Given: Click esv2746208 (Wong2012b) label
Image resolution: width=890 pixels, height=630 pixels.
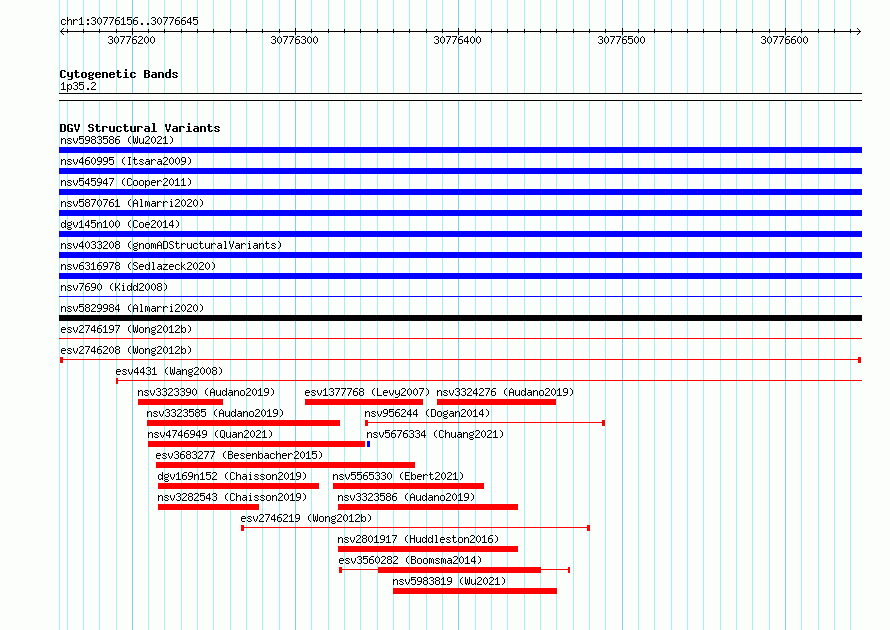Looking at the screenshot, I should 126,350.
